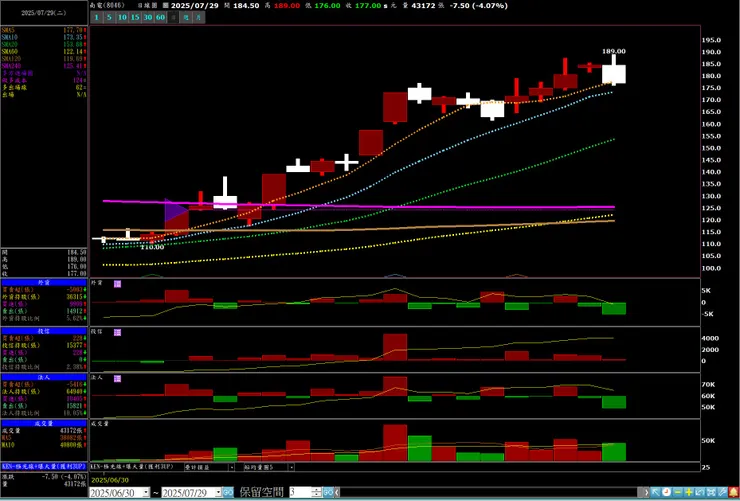Switch to 30-minute chart interval

pyautogui.click(x=148, y=17)
